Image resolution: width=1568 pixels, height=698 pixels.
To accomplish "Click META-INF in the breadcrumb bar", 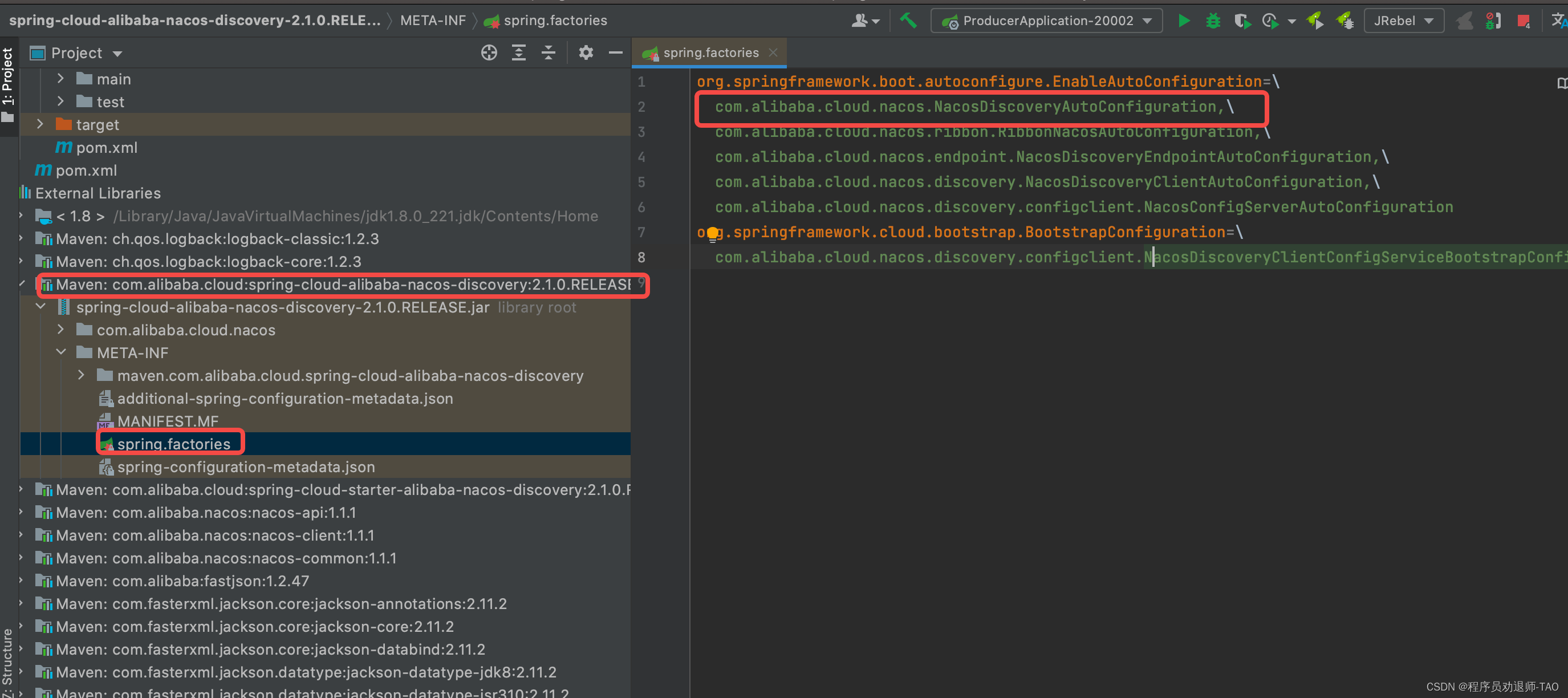I will point(433,21).
